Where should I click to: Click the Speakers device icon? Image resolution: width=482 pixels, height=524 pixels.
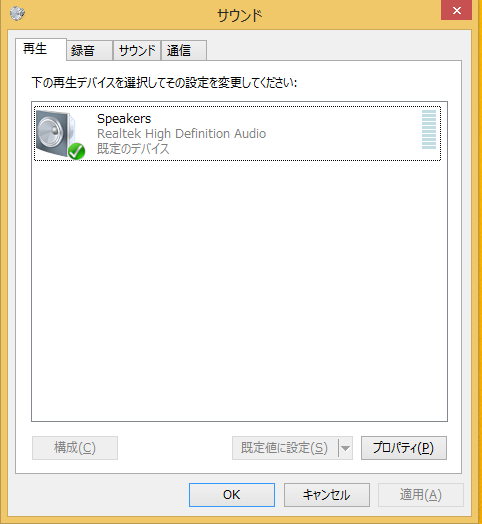click(x=59, y=134)
